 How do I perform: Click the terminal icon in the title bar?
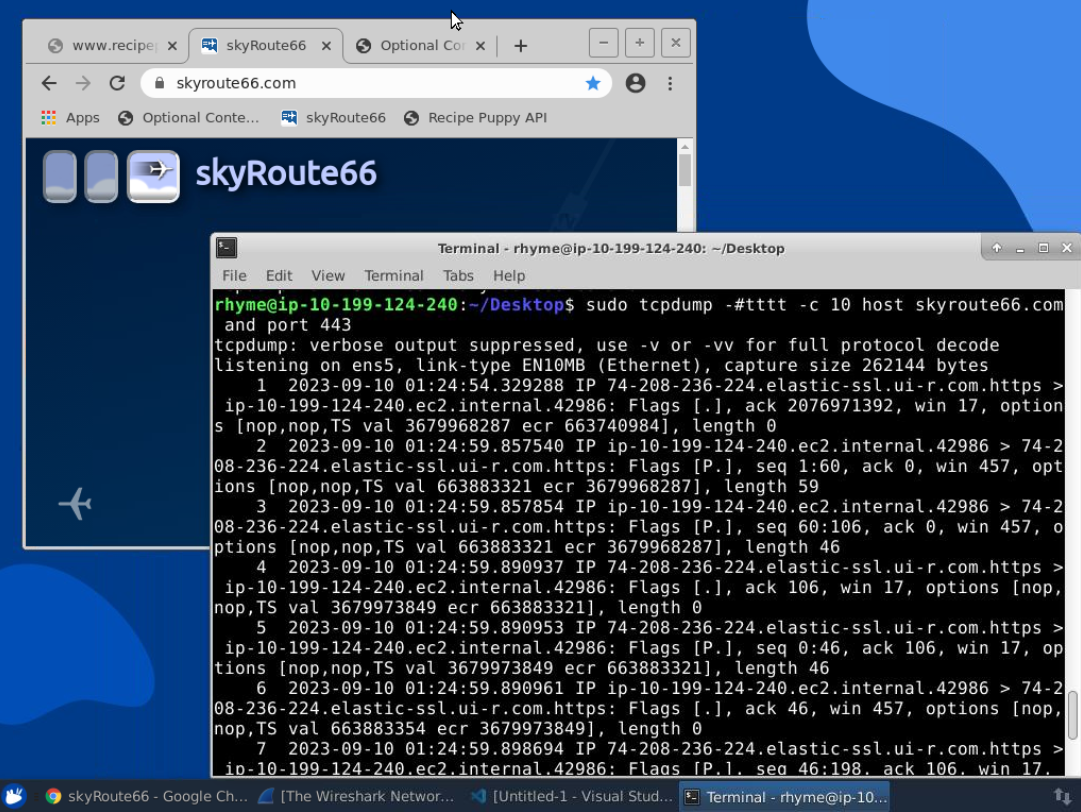pyautogui.click(x=227, y=247)
